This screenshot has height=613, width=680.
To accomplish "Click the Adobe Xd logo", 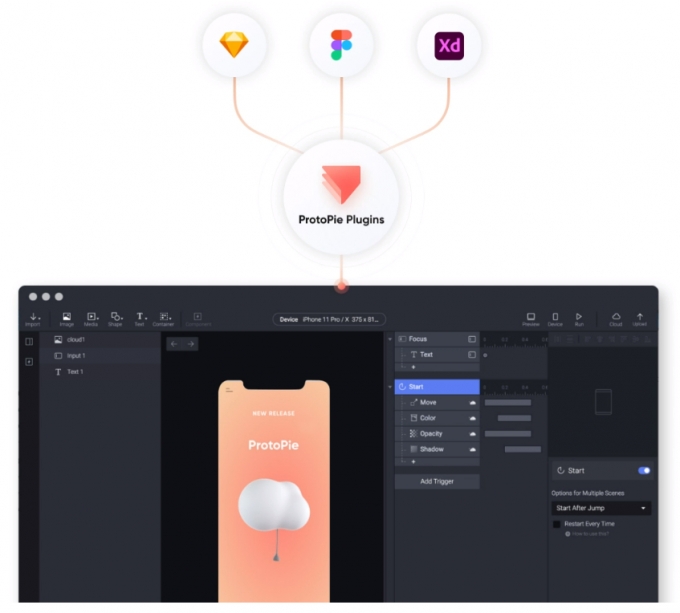I will pyautogui.click(x=449, y=46).
